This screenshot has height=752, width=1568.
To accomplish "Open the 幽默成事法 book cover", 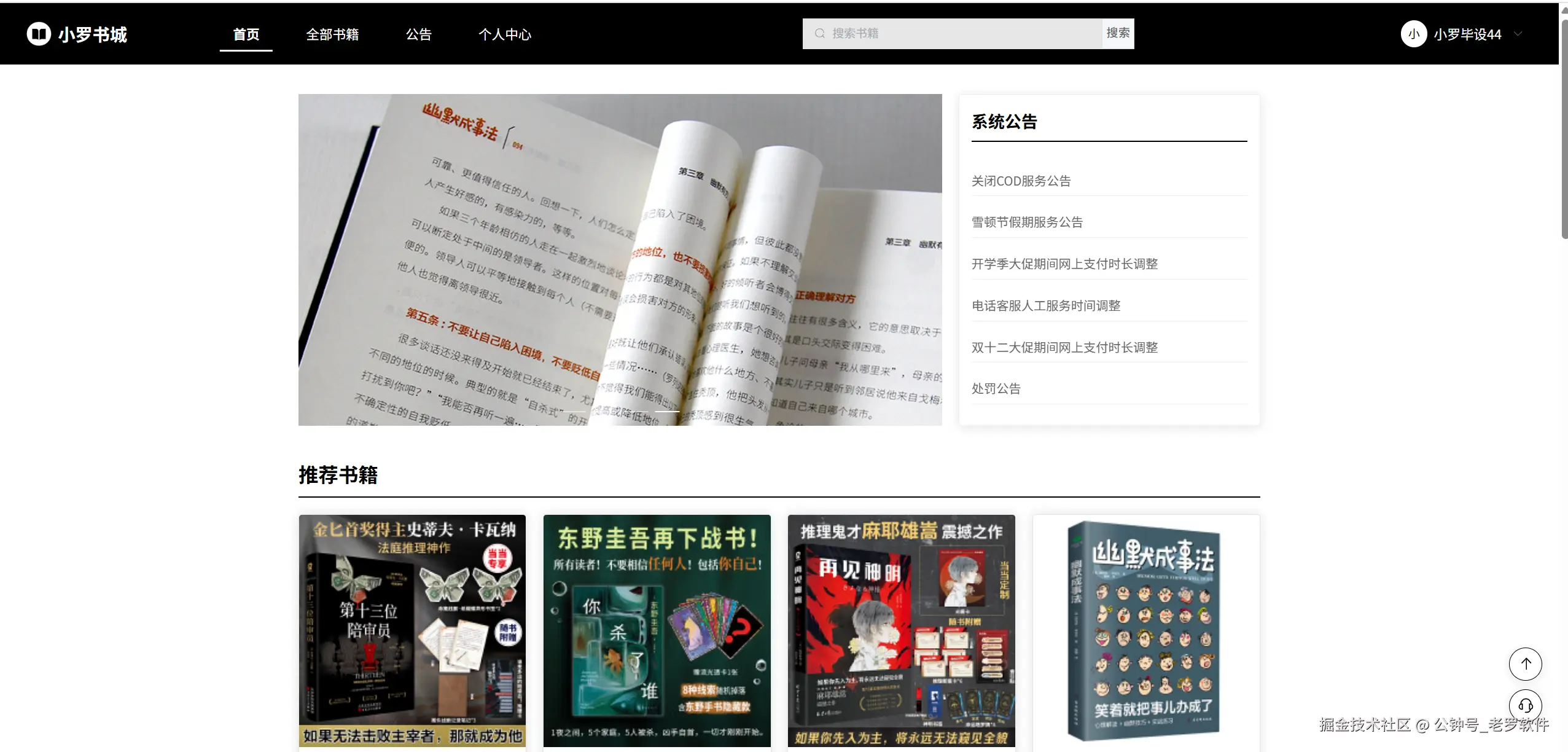I will tap(1145, 630).
